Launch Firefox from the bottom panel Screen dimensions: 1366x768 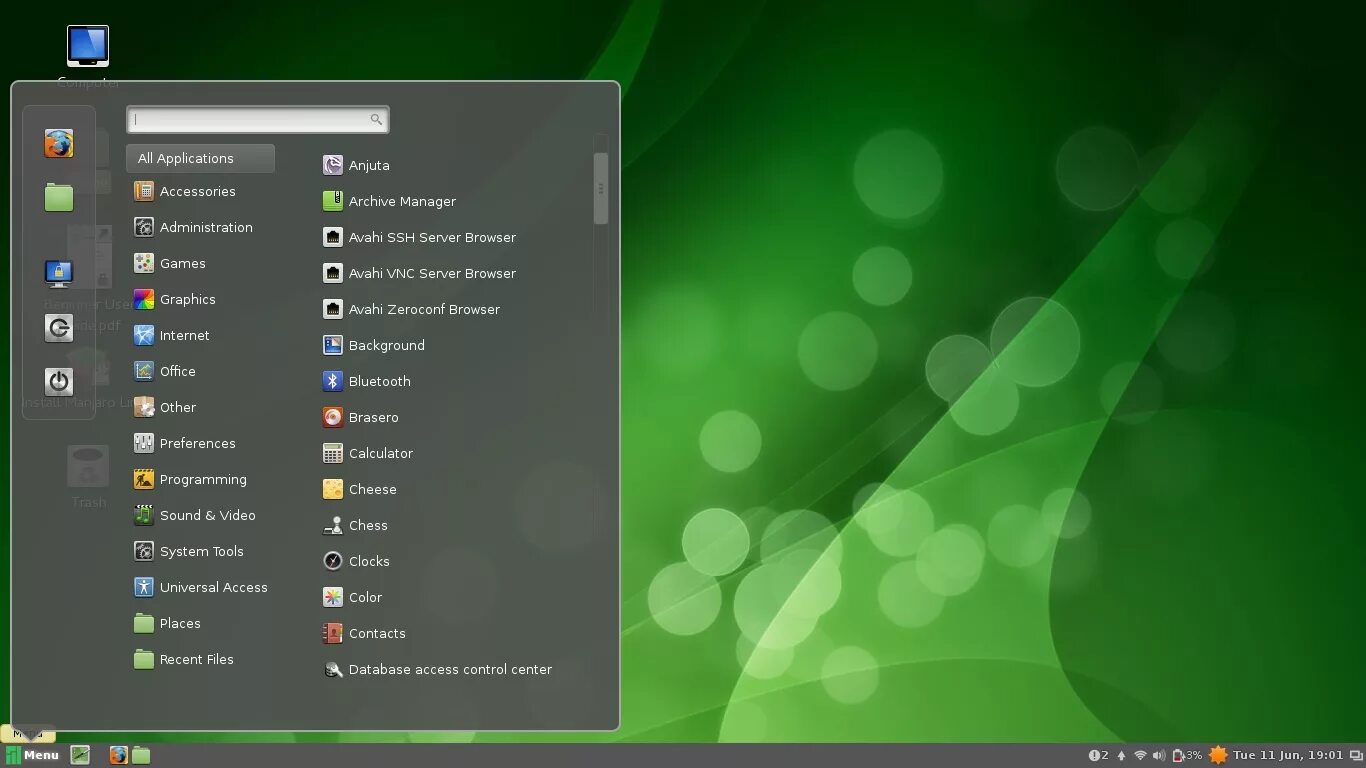(118, 755)
